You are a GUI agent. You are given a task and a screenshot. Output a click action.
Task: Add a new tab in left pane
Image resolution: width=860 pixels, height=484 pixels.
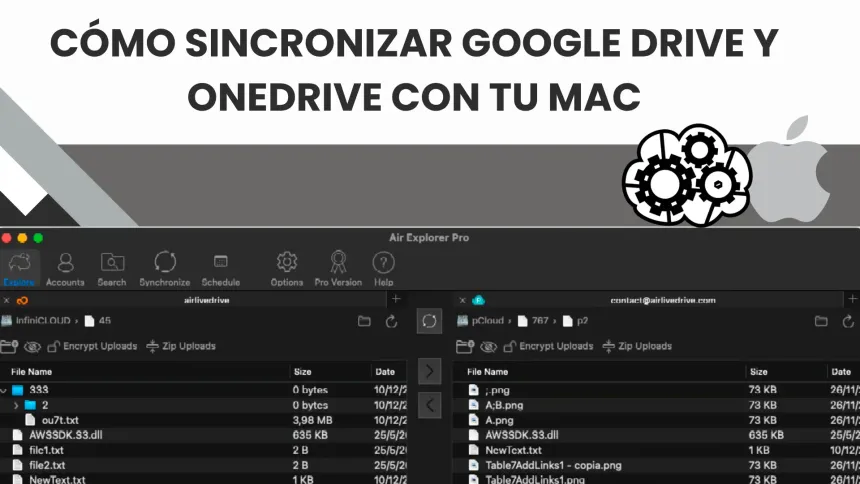pyautogui.click(x=396, y=299)
